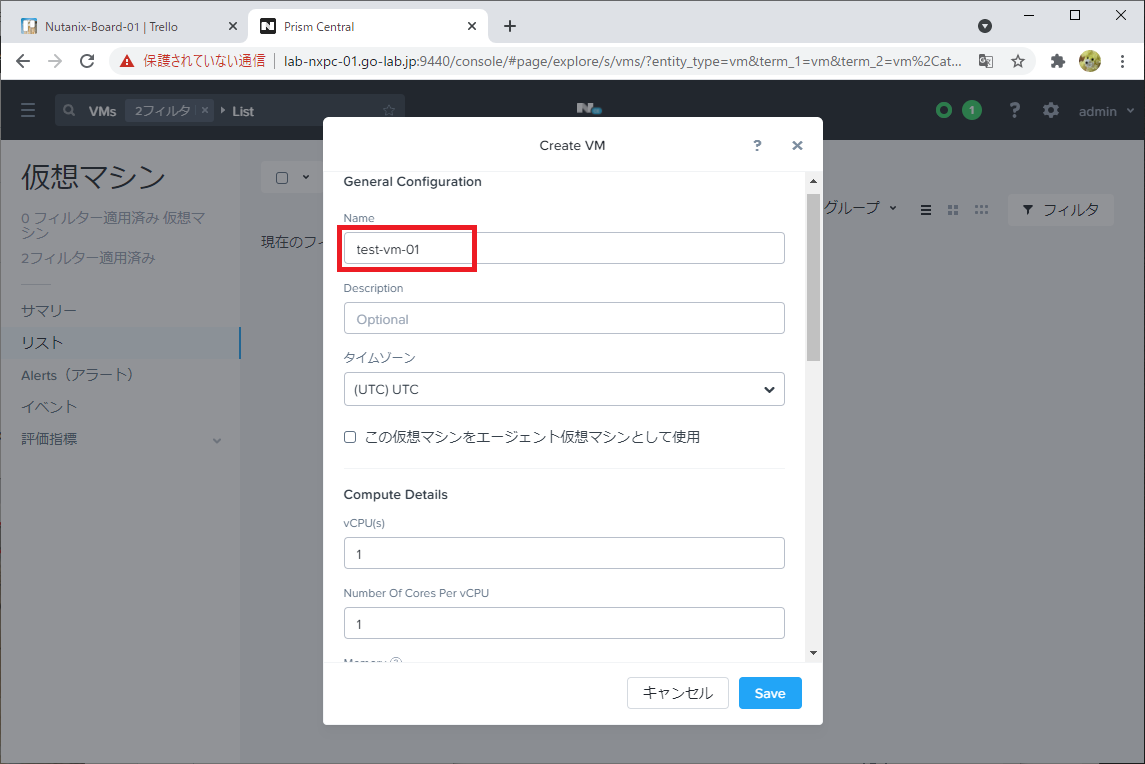The image size is (1145, 764).
Task: Open the Create VM dialog help question mark
Action: coord(757,145)
